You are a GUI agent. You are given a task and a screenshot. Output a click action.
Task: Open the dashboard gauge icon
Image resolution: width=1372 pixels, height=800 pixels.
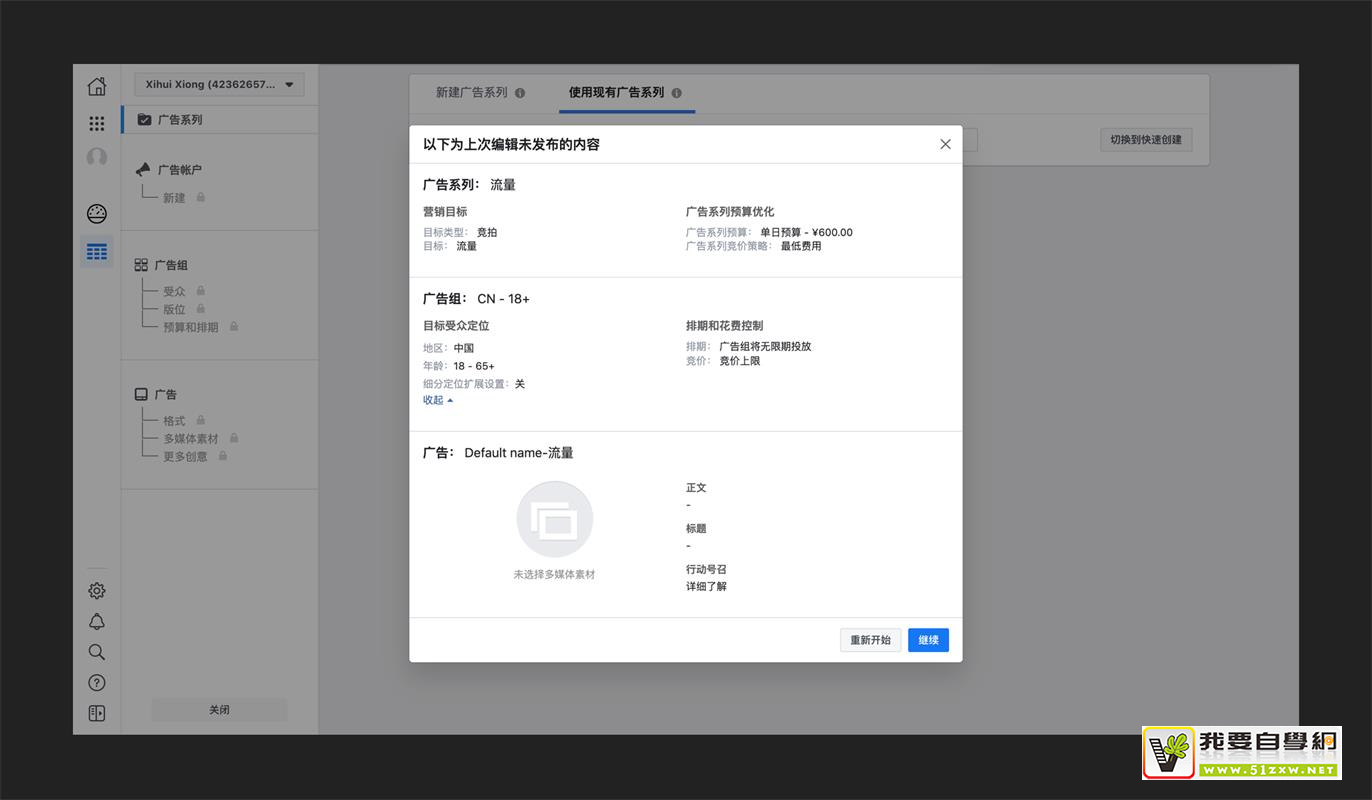pyautogui.click(x=97, y=214)
